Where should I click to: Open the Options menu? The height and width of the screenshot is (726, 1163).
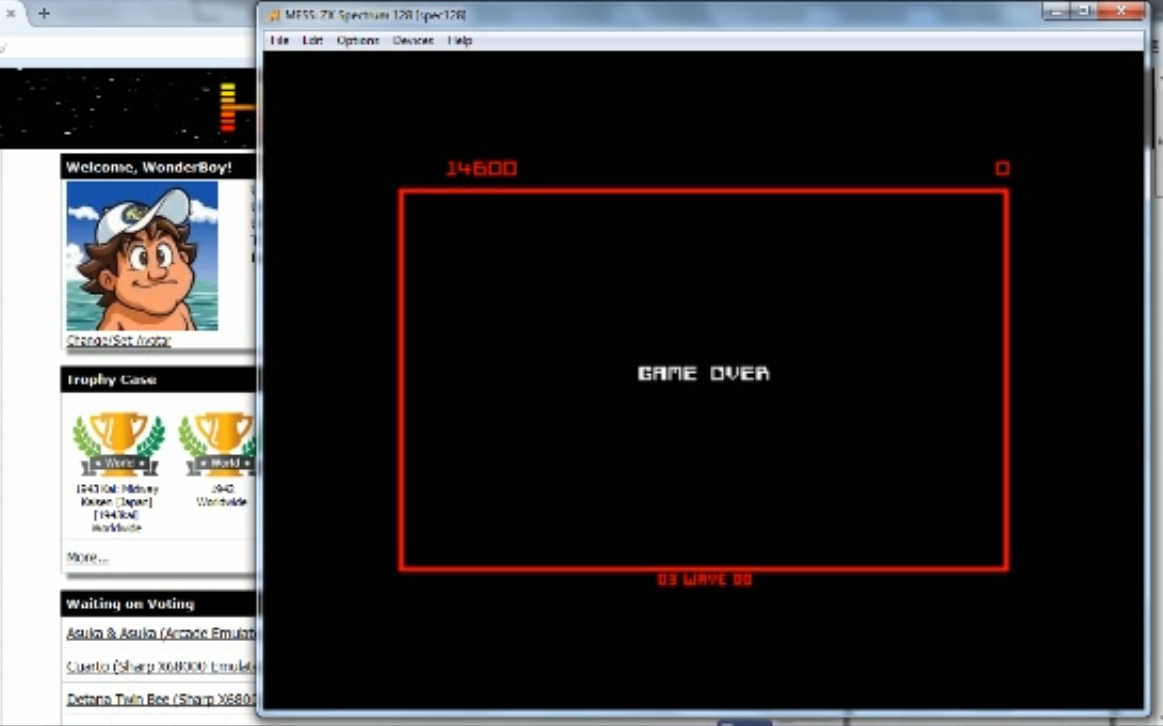(358, 41)
